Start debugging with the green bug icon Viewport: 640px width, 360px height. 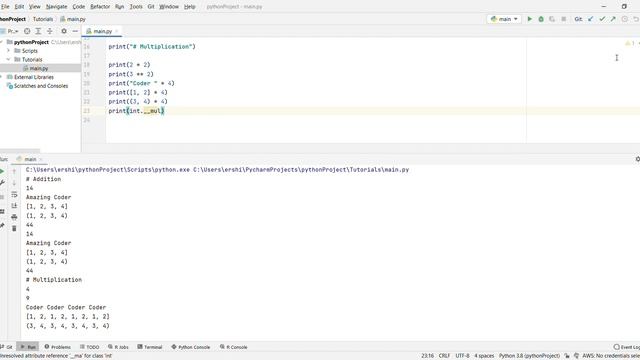pyautogui.click(x=541, y=19)
